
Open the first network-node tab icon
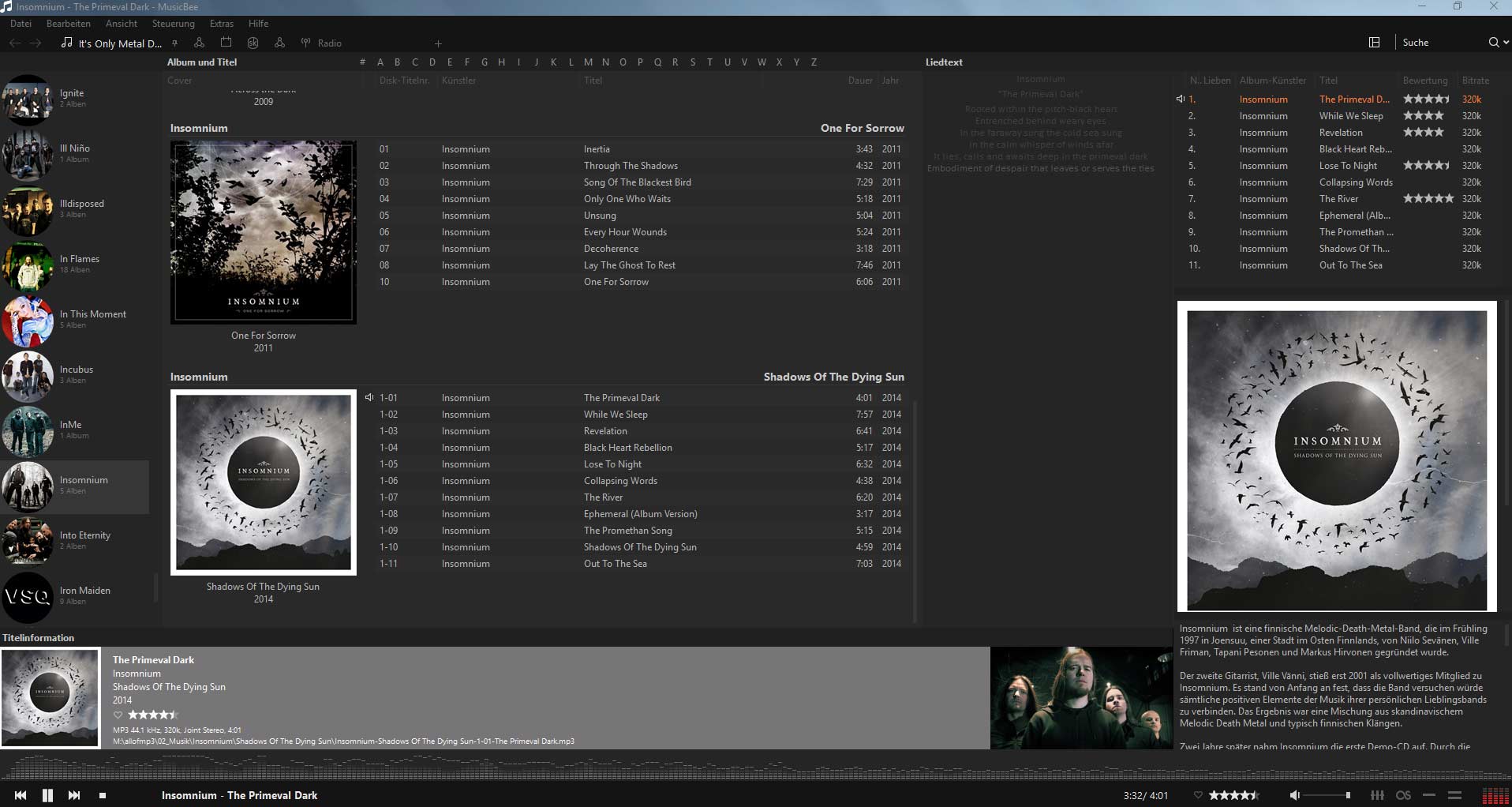click(x=199, y=43)
